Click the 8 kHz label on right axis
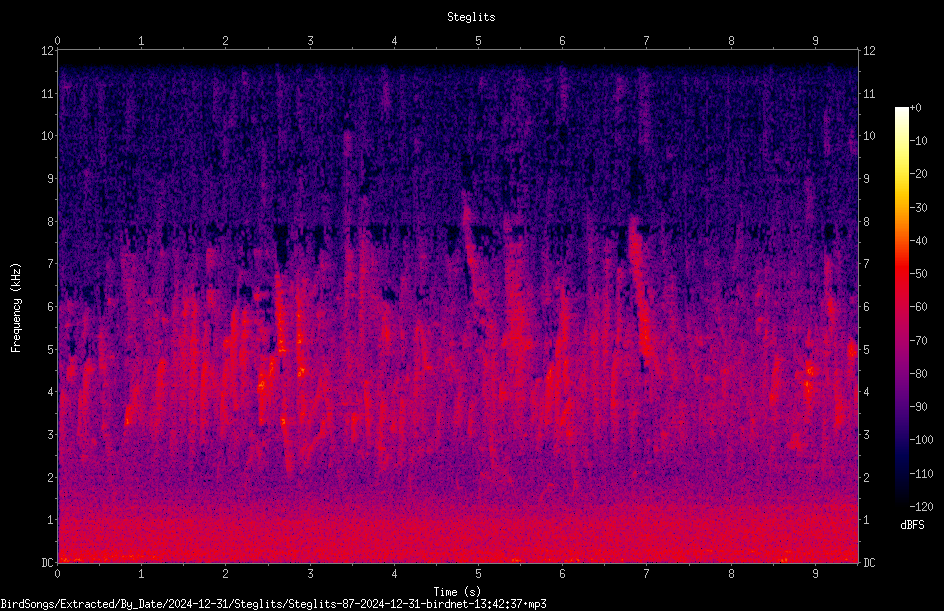The height and width of the screenshot is (611, 944). coord(866,222)
